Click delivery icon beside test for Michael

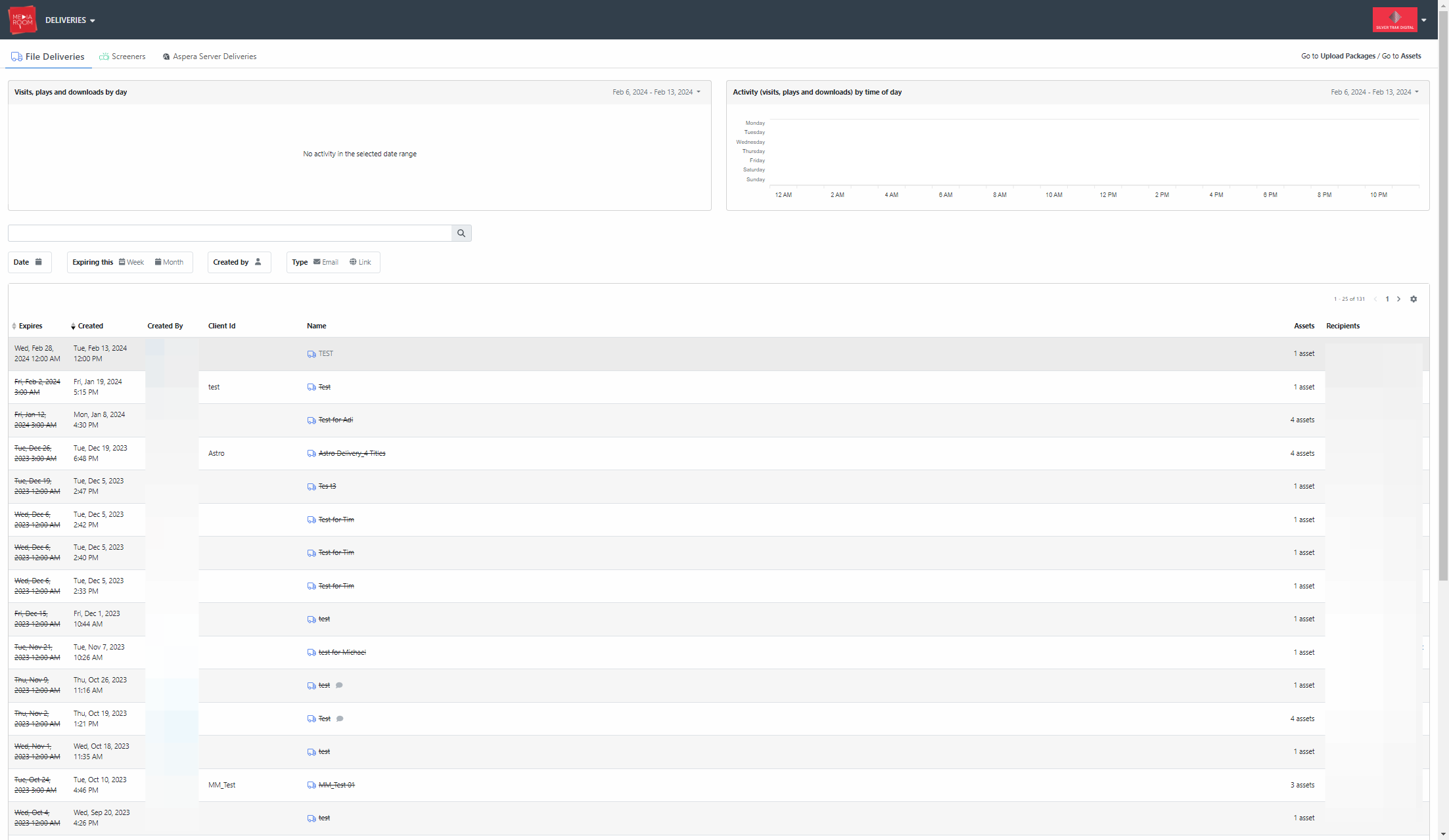(x=311, y=653)
